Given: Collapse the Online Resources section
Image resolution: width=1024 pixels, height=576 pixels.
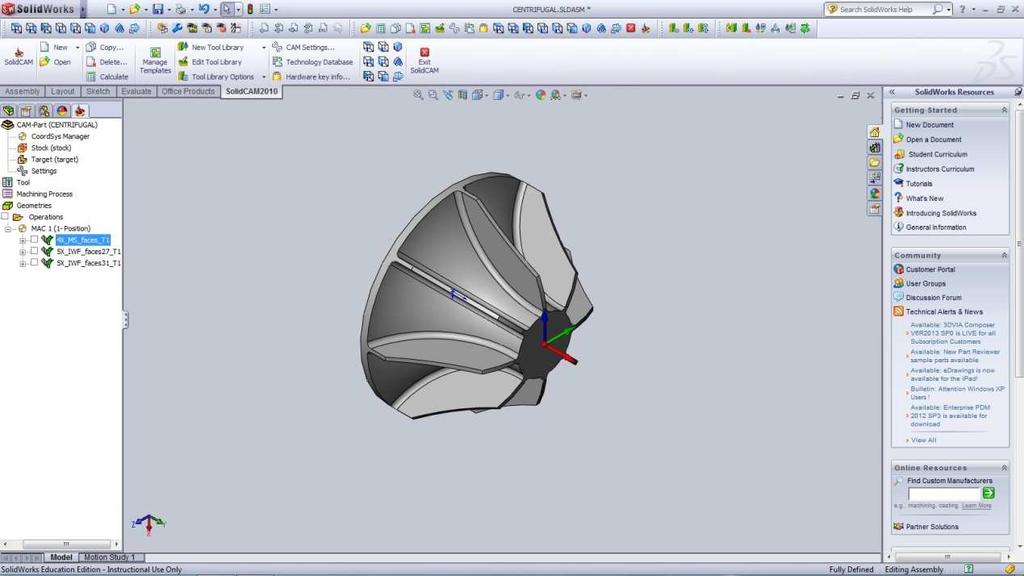Looking at the screenshot, I should tap(1004, 468).
